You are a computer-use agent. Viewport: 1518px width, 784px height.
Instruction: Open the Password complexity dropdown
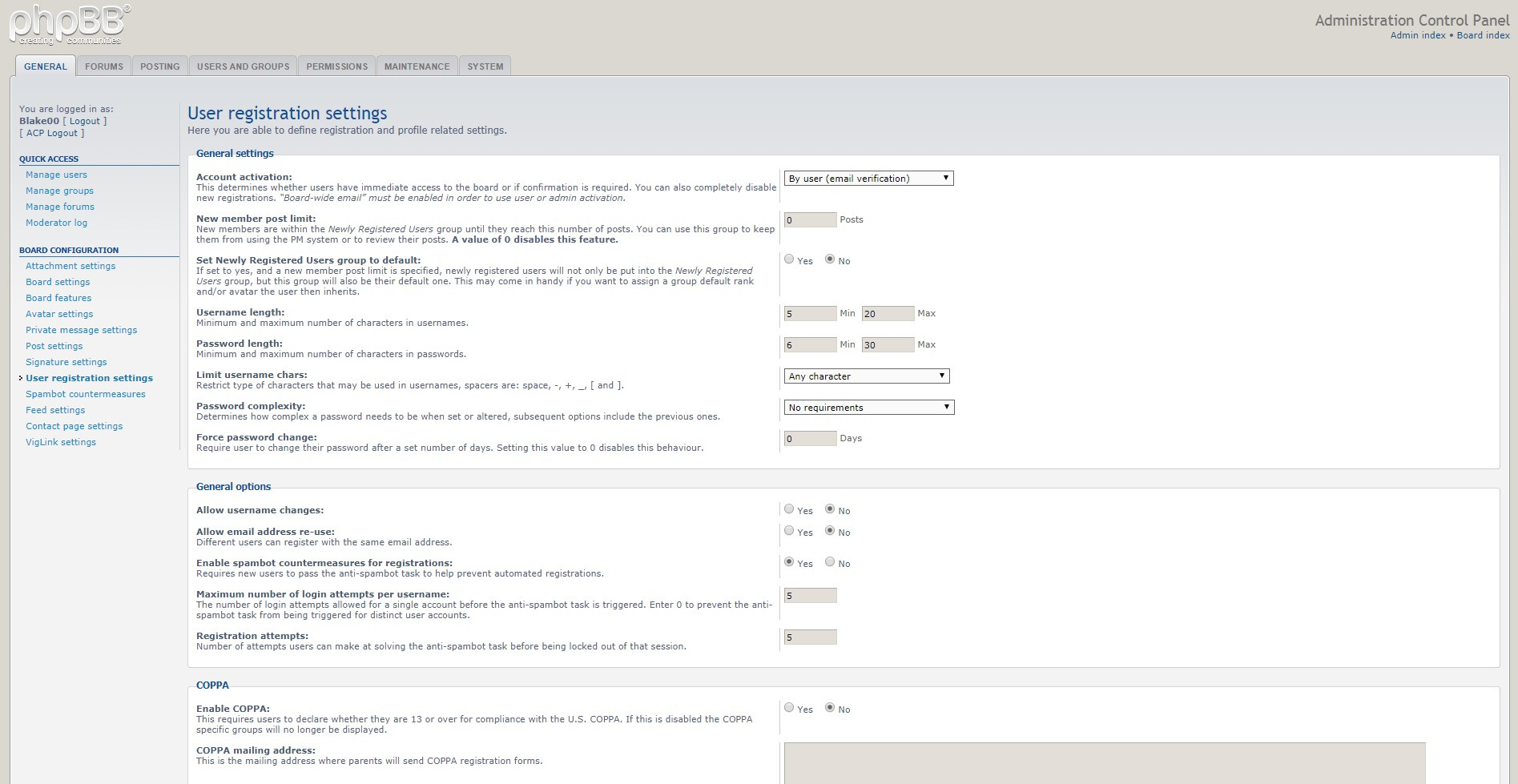pyautogui.click(x=868, y=408)
